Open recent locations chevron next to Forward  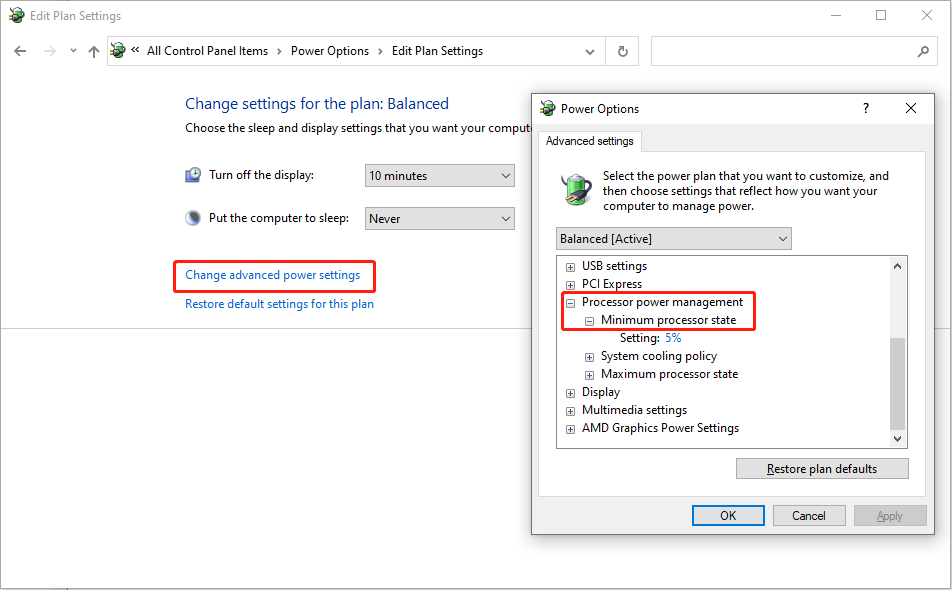(73, 51)
